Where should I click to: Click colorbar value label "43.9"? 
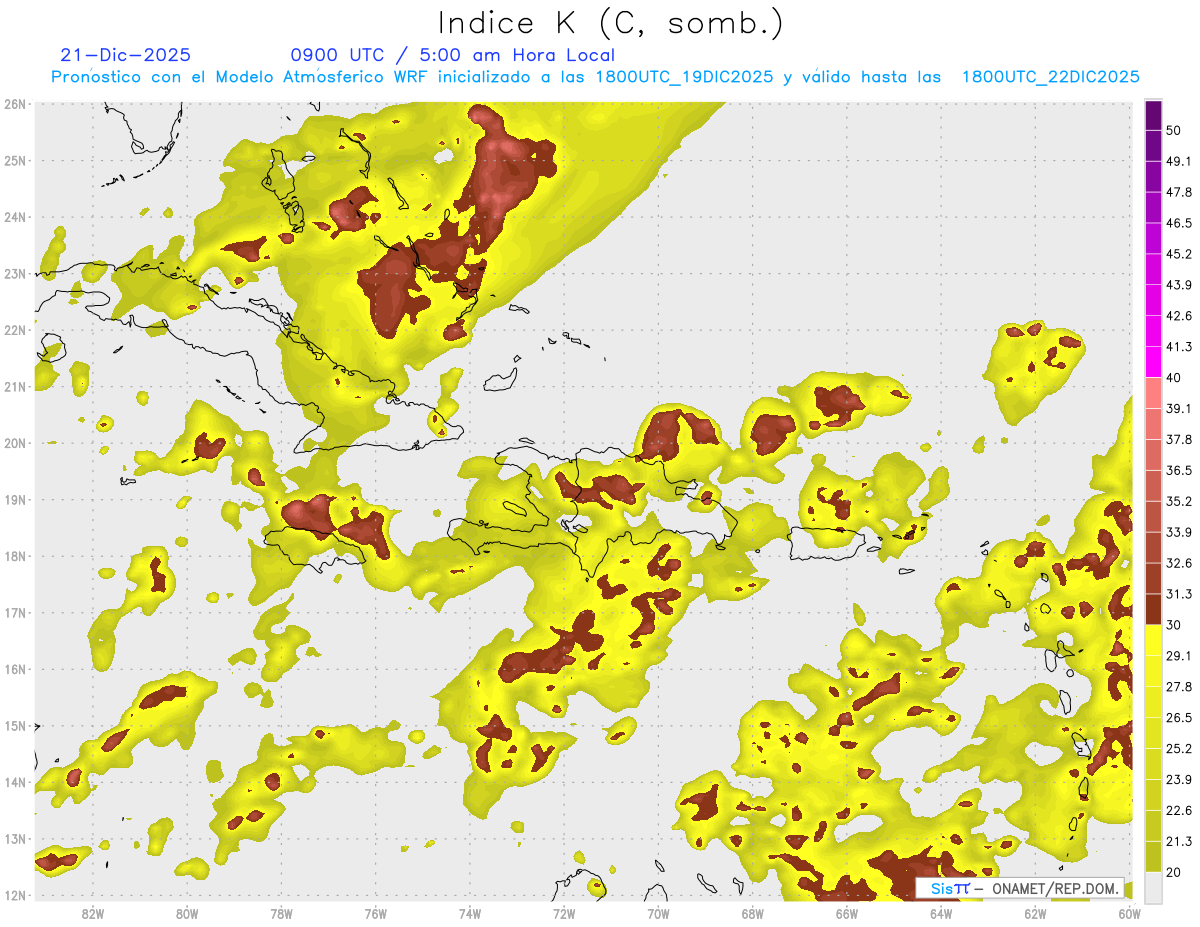pos(1179,285)
